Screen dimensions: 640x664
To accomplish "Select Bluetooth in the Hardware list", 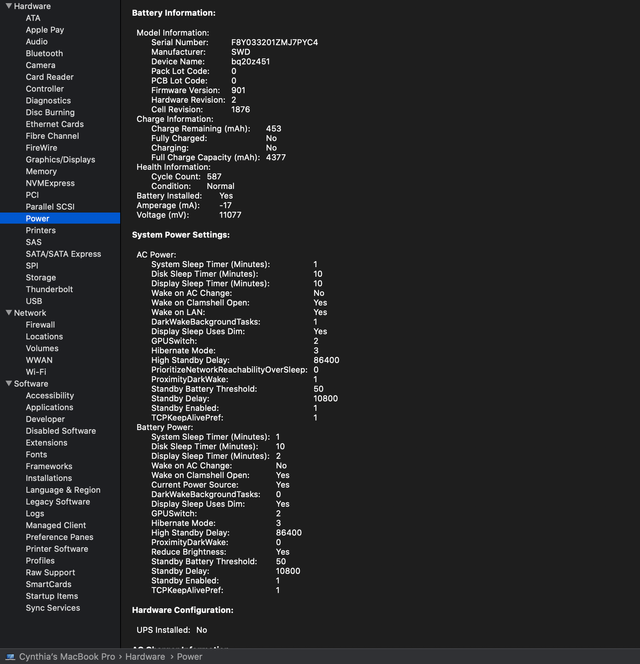I will [44, 53].
